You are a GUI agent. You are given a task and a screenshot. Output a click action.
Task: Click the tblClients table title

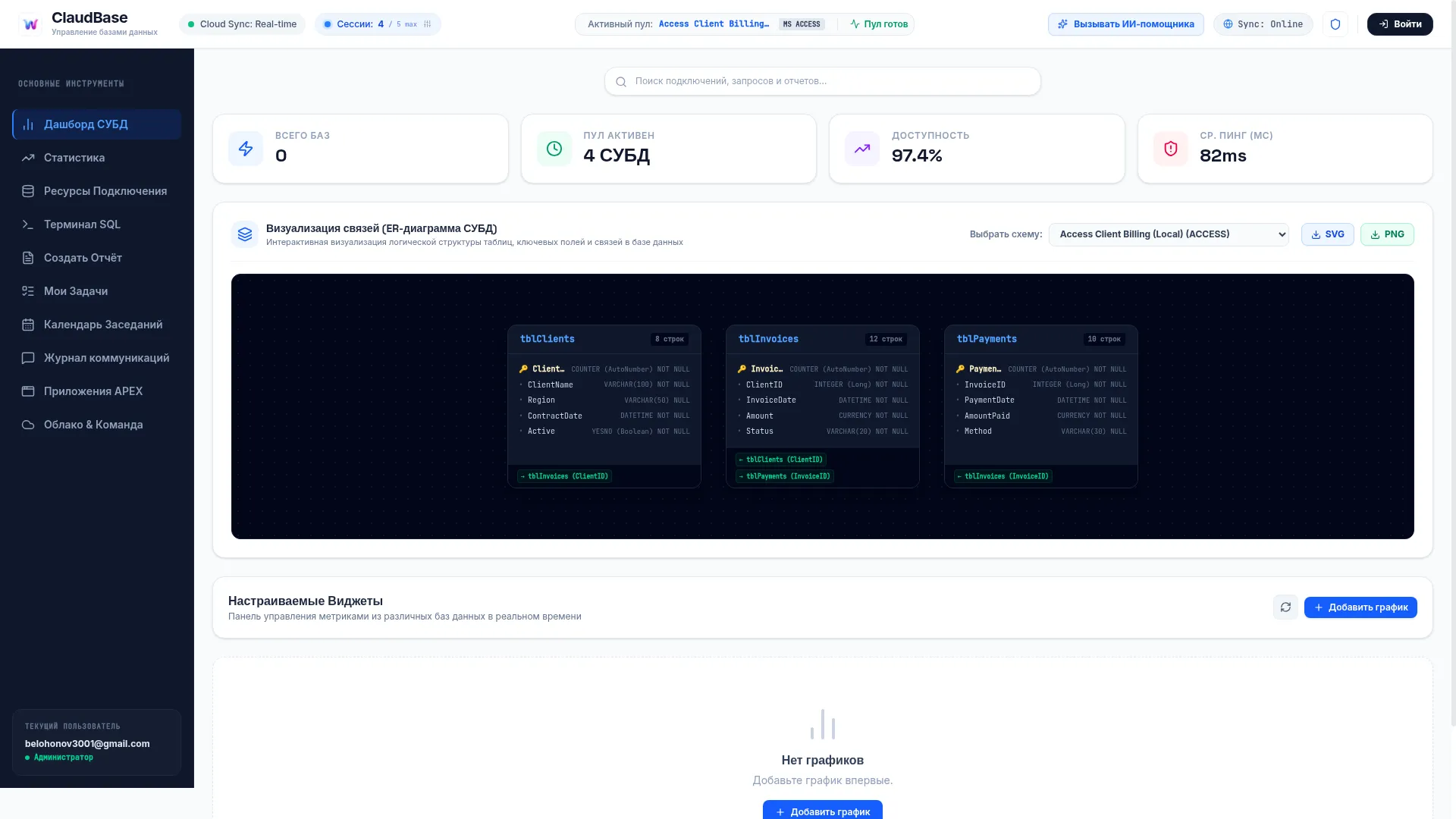tap(548, 339)
